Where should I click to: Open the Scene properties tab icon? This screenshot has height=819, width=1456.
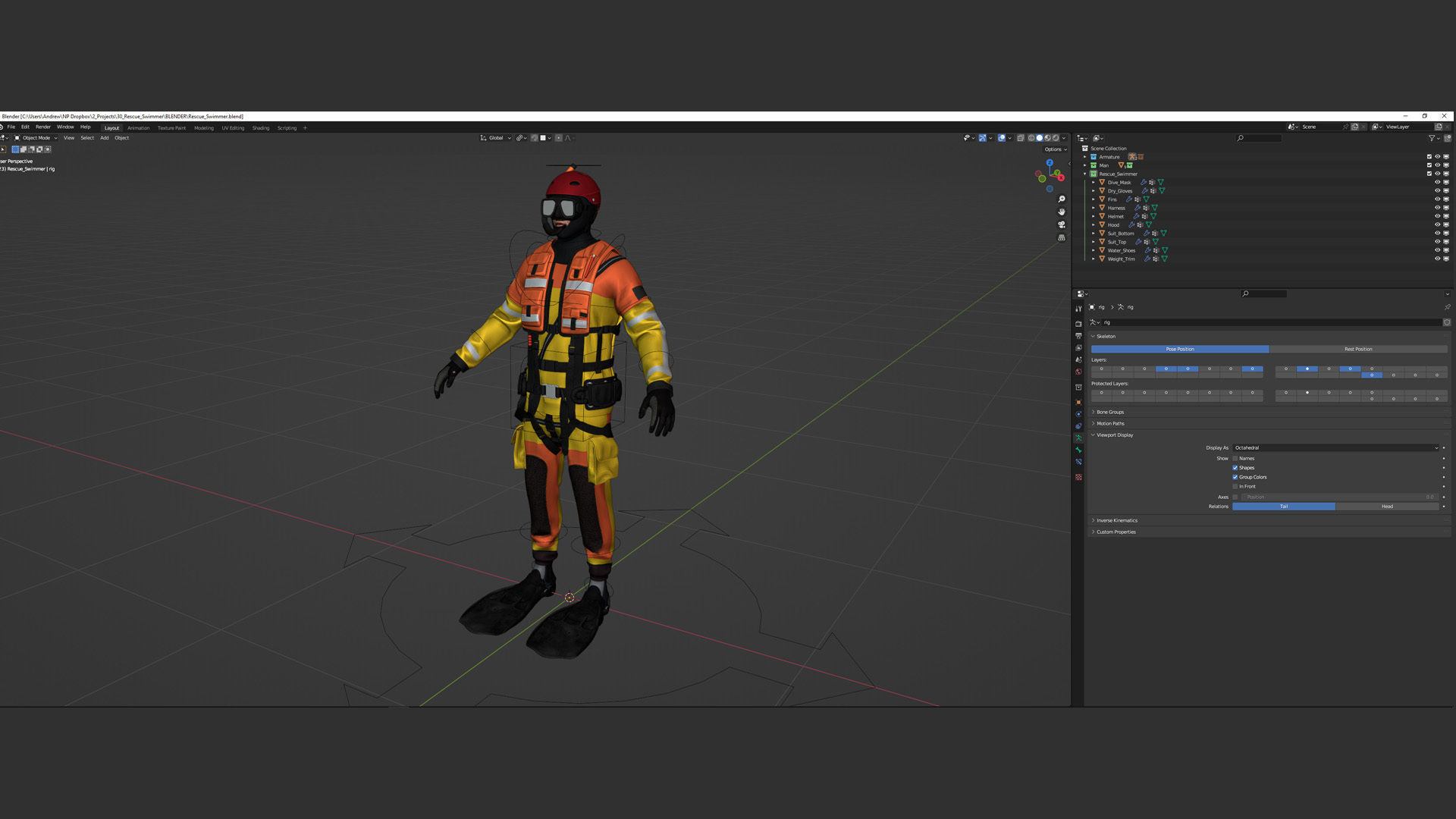click(x=1078, y=360)
